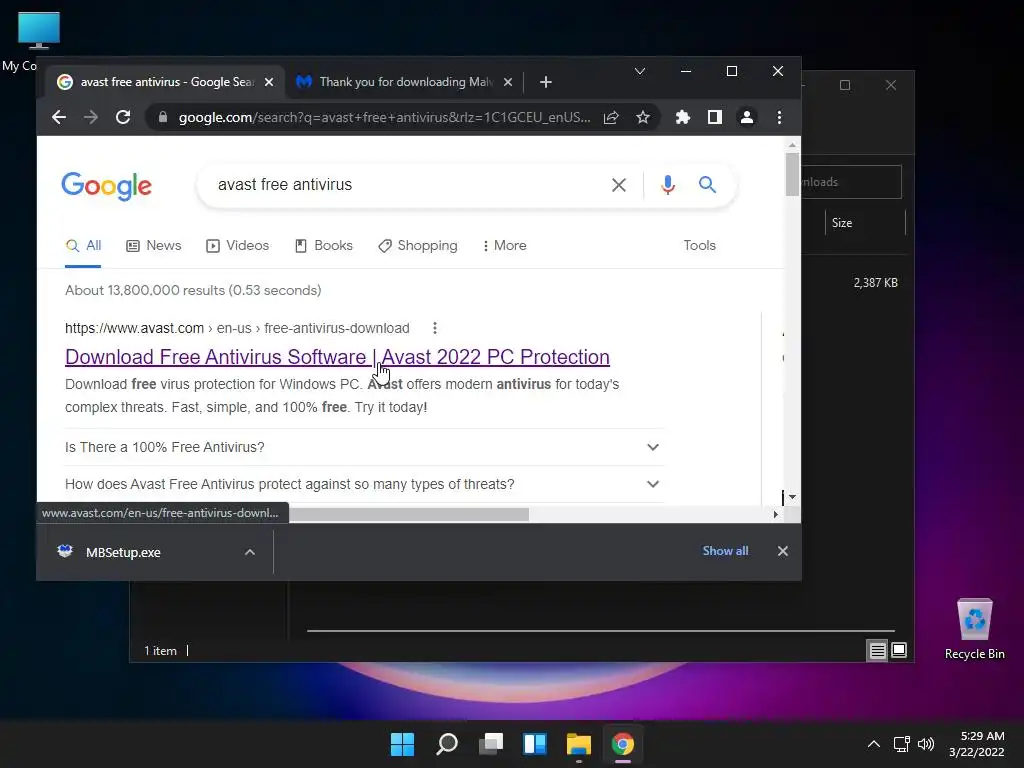Click the Chrome address bar URL

click(x=384, y=118)
